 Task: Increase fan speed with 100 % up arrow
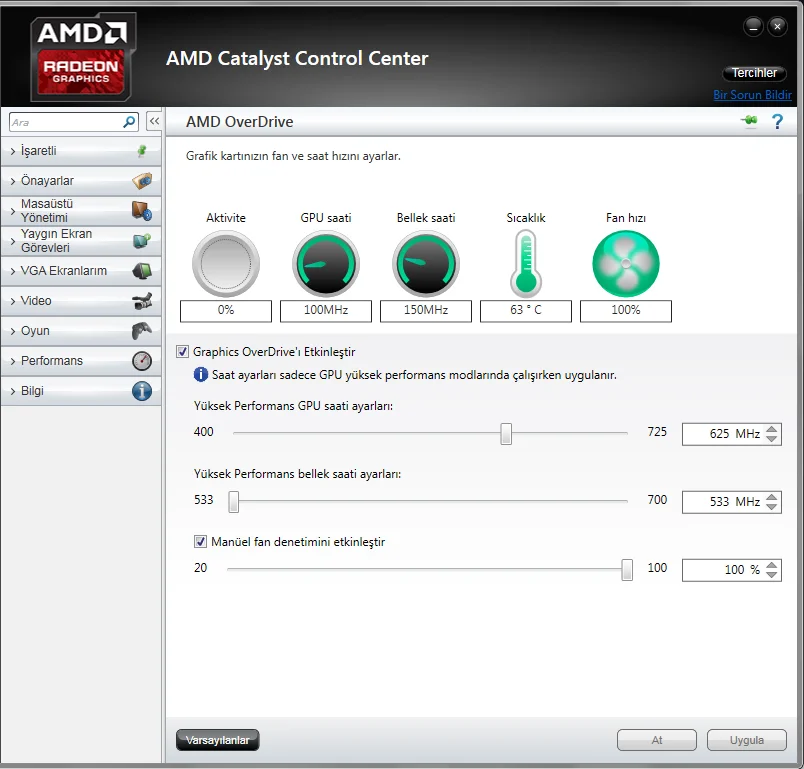pyautogui.click(x=772, y=565)
